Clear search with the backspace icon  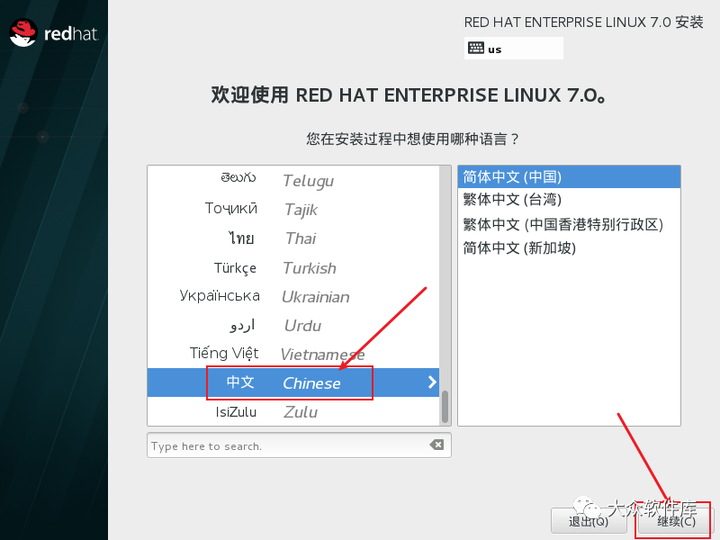click(437, 444)
